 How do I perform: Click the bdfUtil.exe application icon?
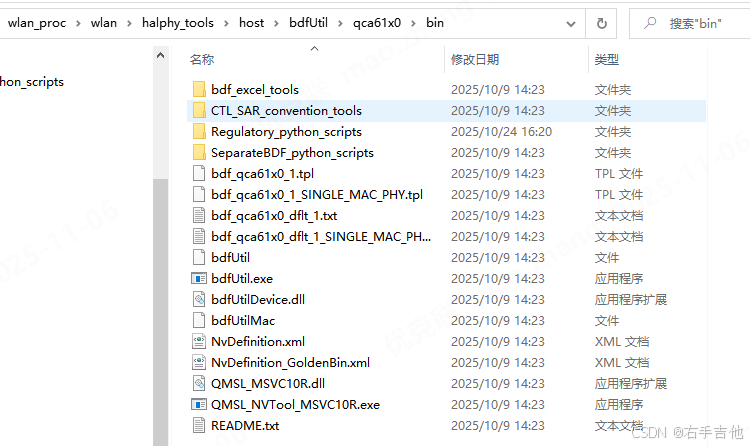pyautogui.click(x=199, y=279)
